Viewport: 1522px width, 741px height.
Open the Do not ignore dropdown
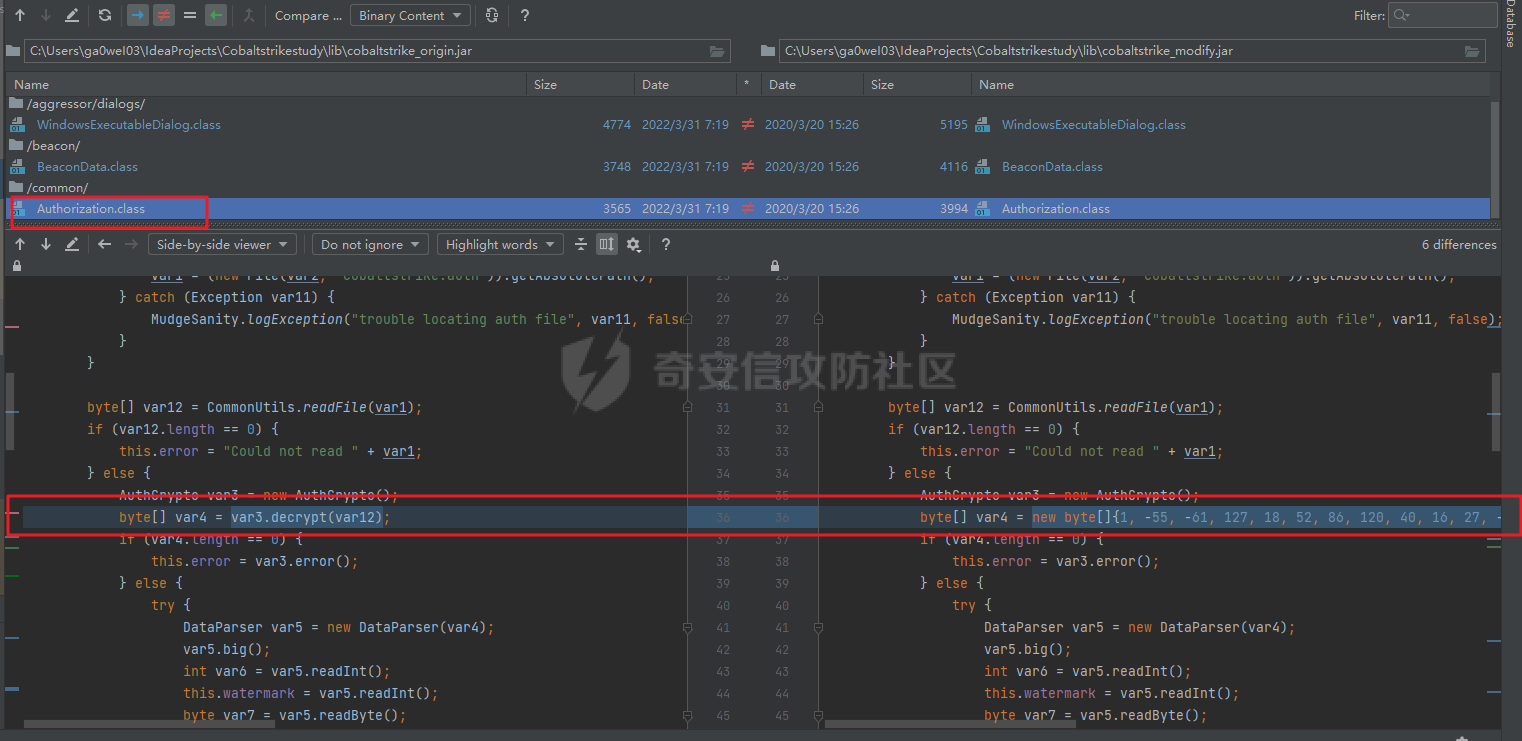[370, 244]
